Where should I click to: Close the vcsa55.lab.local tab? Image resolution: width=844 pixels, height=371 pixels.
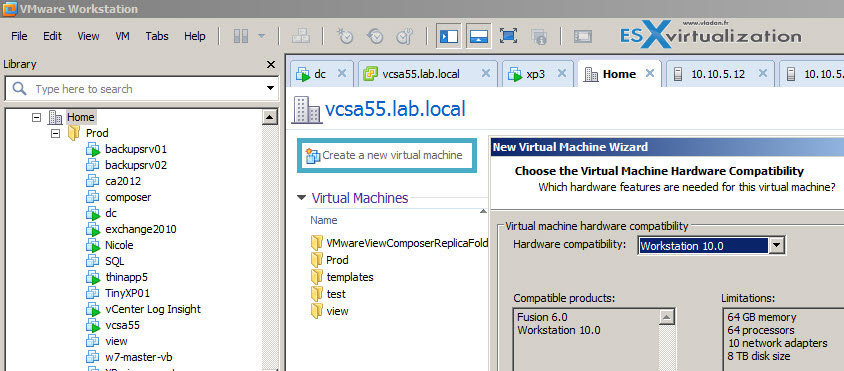click(486, 74)
